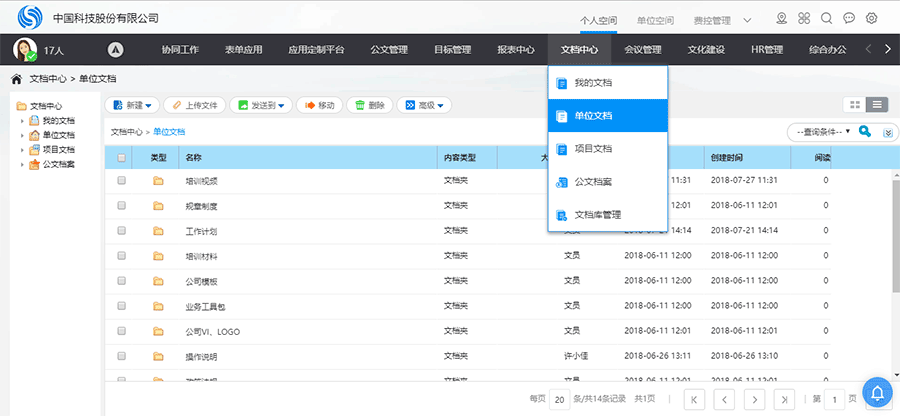
Task: Expand 我的文档 node in tree
Action: coord(22,120)
